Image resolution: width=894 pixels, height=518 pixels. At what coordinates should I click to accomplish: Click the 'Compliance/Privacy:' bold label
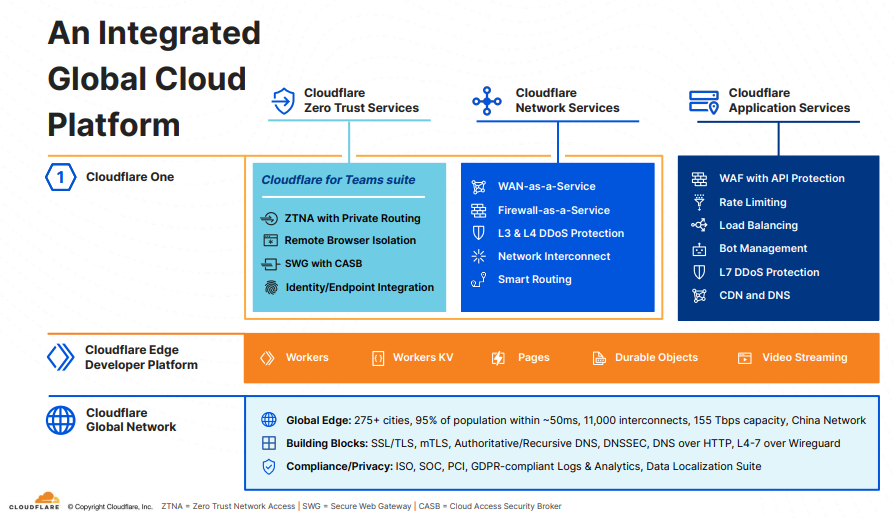[339, 466]
